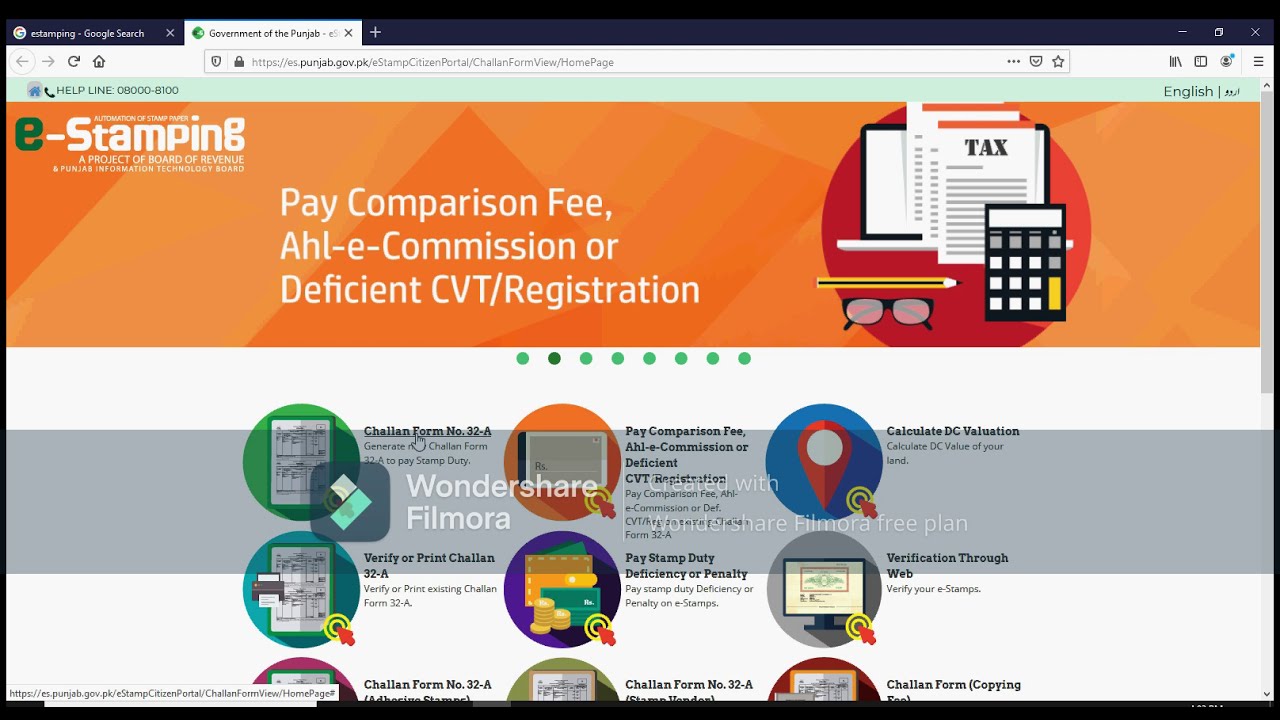Open the Pay Comparison Fee orange icon
This screenshot has width=1280, height=720.
click(x=562, y=462)
